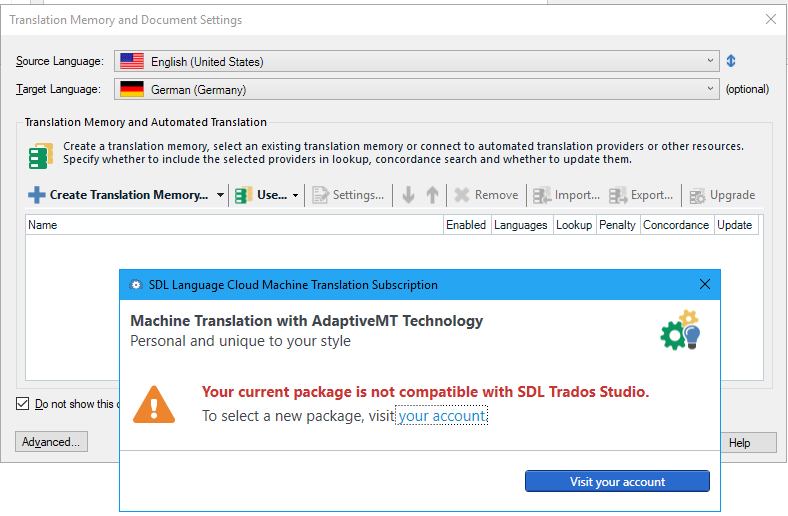This screenshot has width=788, height=516.
Task: Click the Advanced button
Action: click(51, 442)
